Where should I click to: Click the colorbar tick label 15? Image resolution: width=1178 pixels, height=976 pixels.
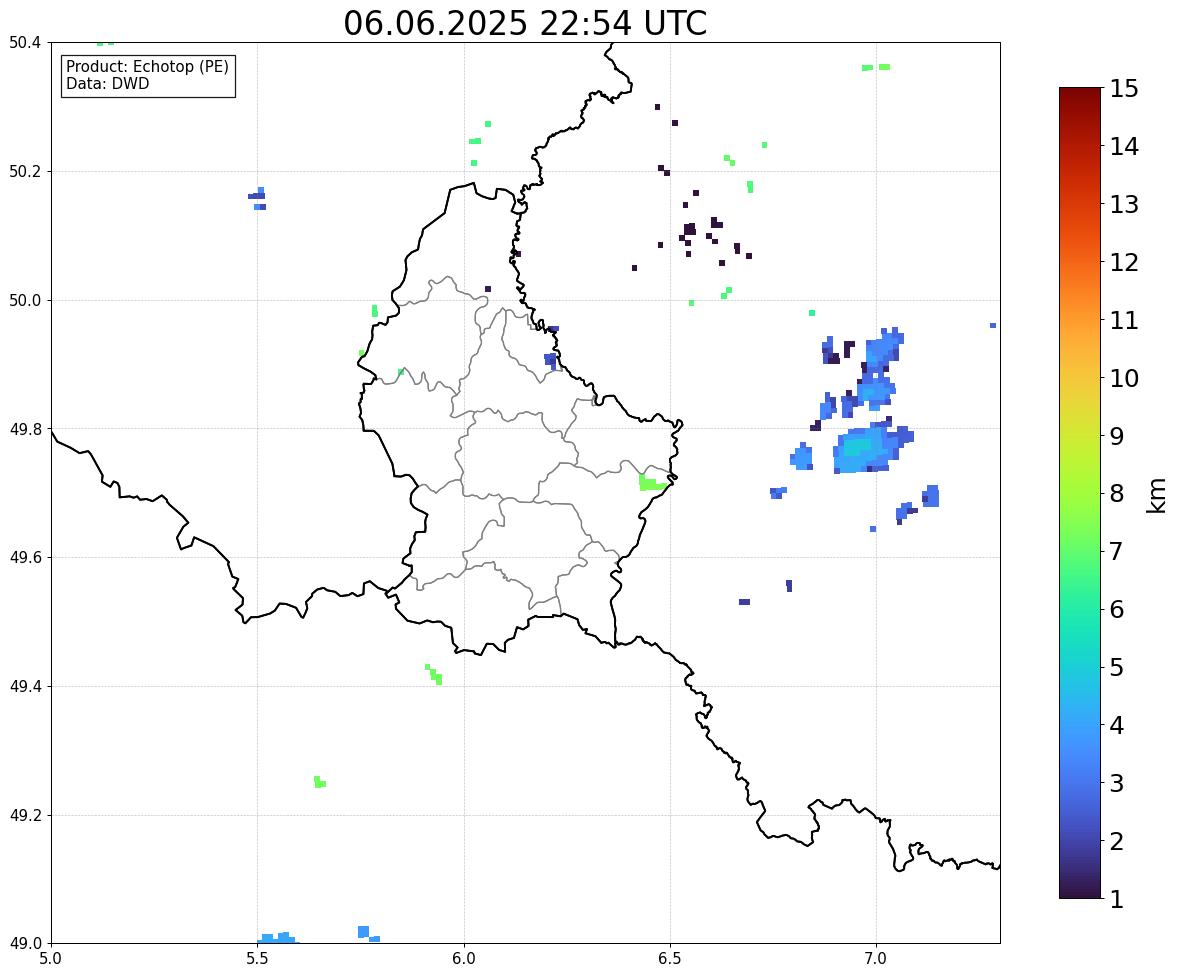tap(1124, 89)
